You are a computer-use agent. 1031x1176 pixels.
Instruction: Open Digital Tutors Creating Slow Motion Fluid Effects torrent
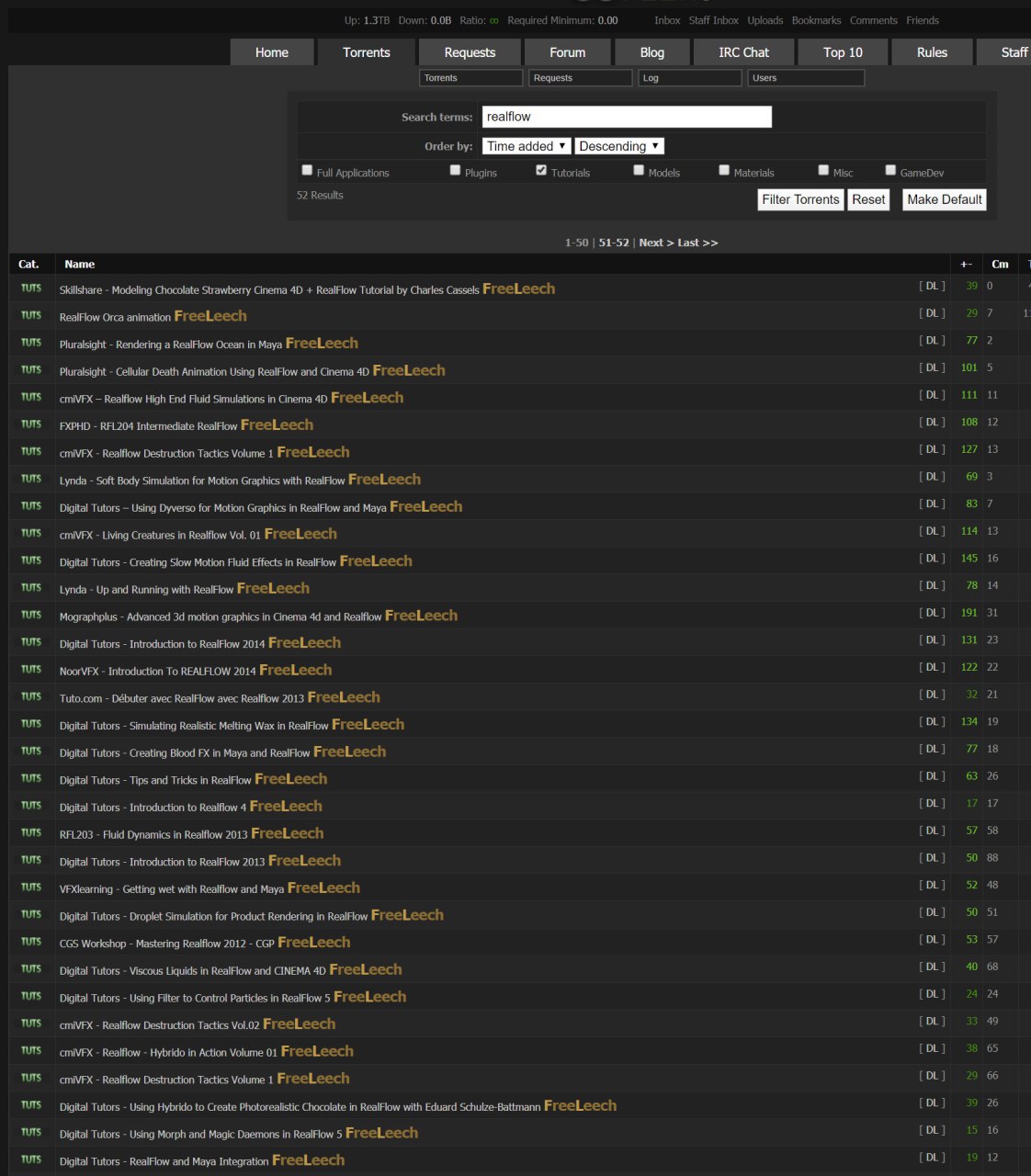(x=198, y=562)
